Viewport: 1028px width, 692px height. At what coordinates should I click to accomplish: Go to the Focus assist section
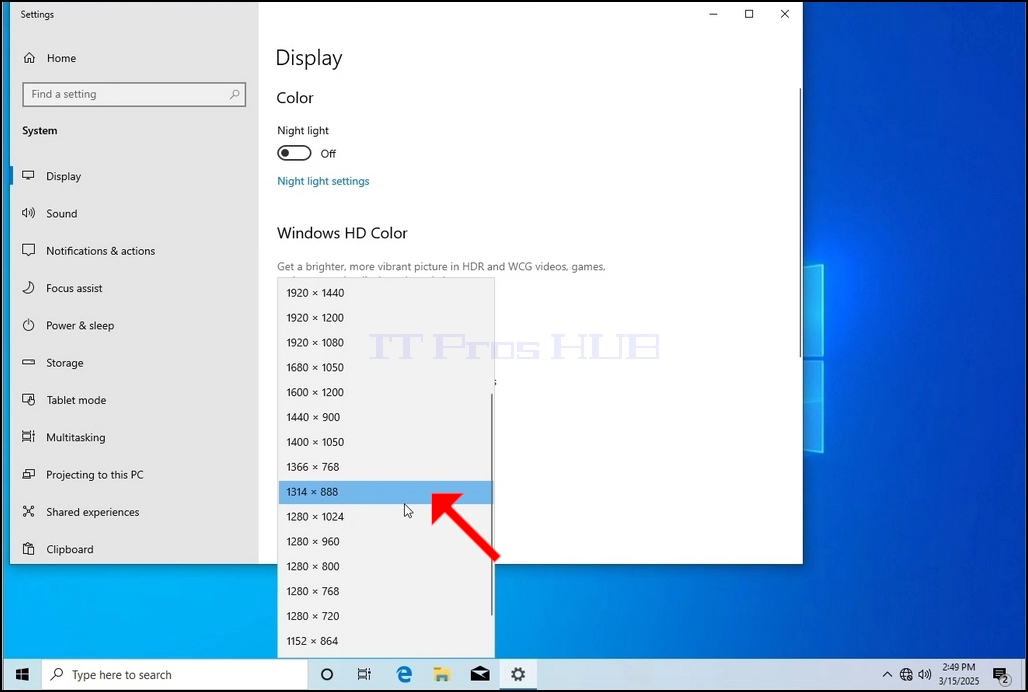click(x=74, y=288)
